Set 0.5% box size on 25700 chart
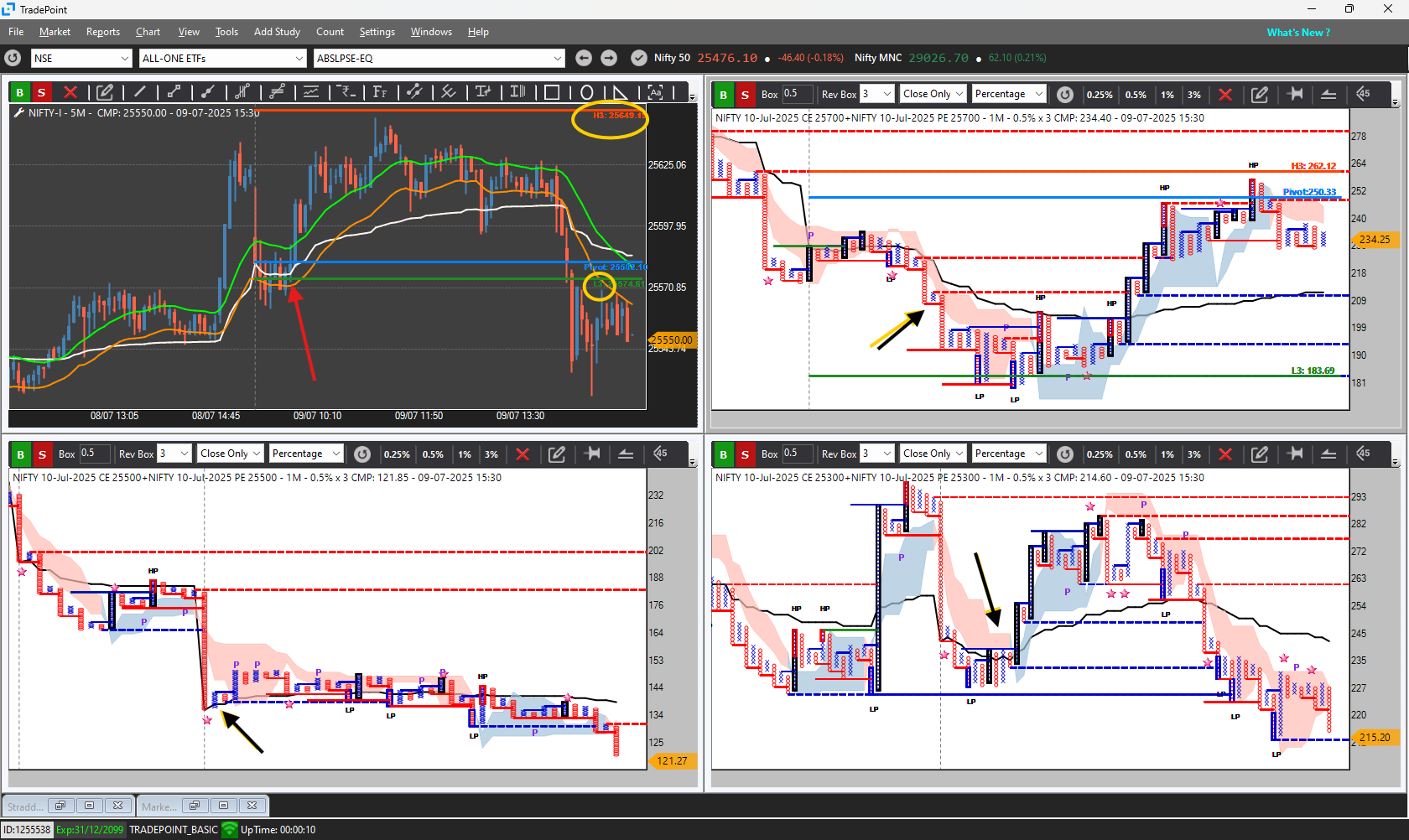 click(x=1136, y=95)
